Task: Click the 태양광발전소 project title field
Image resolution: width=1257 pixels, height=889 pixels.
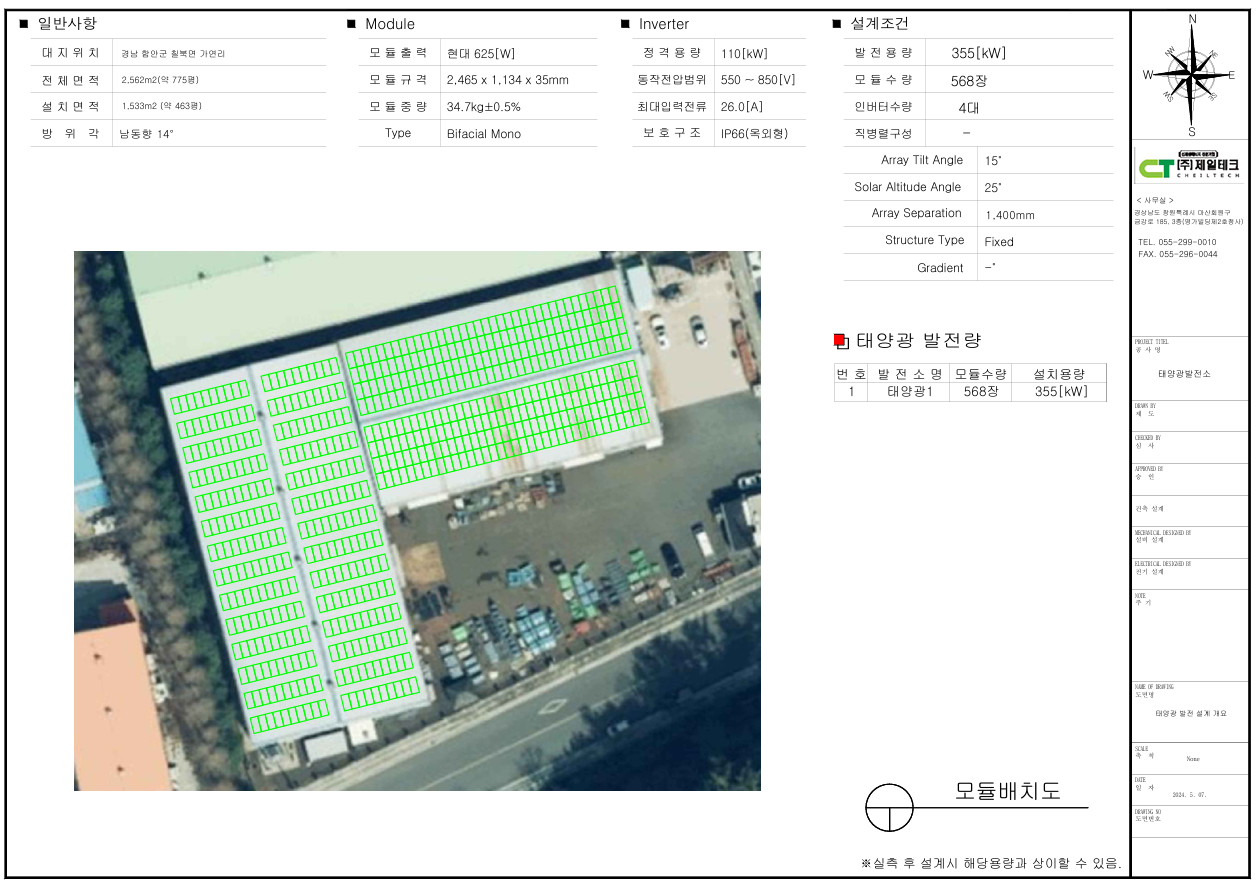Action: tap(1184, 373)
